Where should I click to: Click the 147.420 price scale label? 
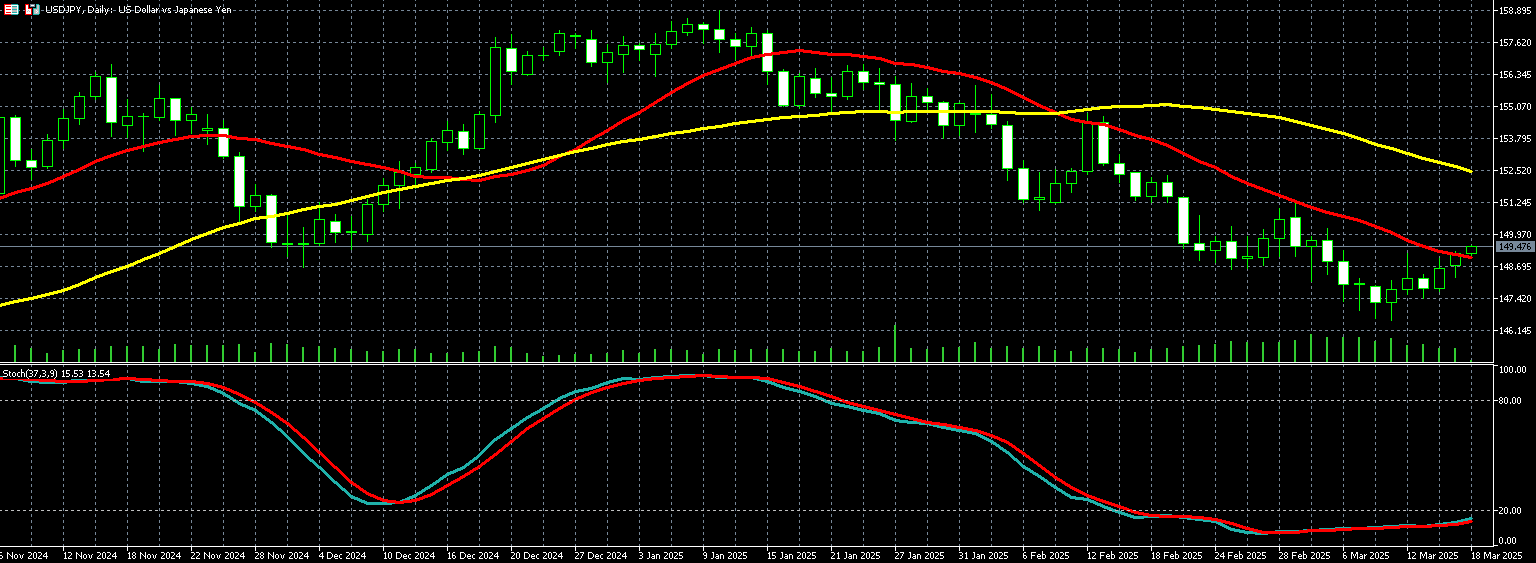1516,299
